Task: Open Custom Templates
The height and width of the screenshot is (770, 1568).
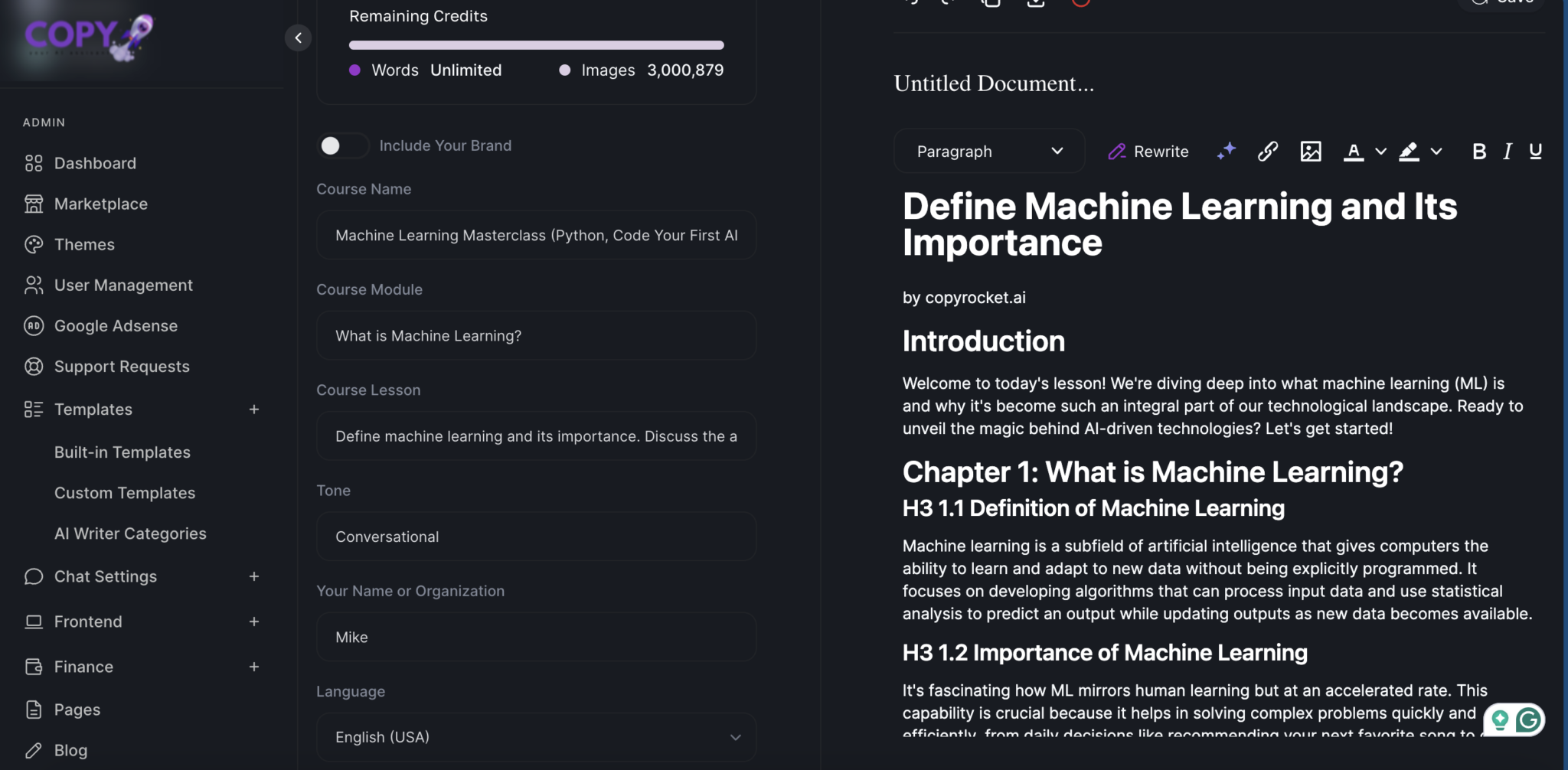Action: [125, 493]
